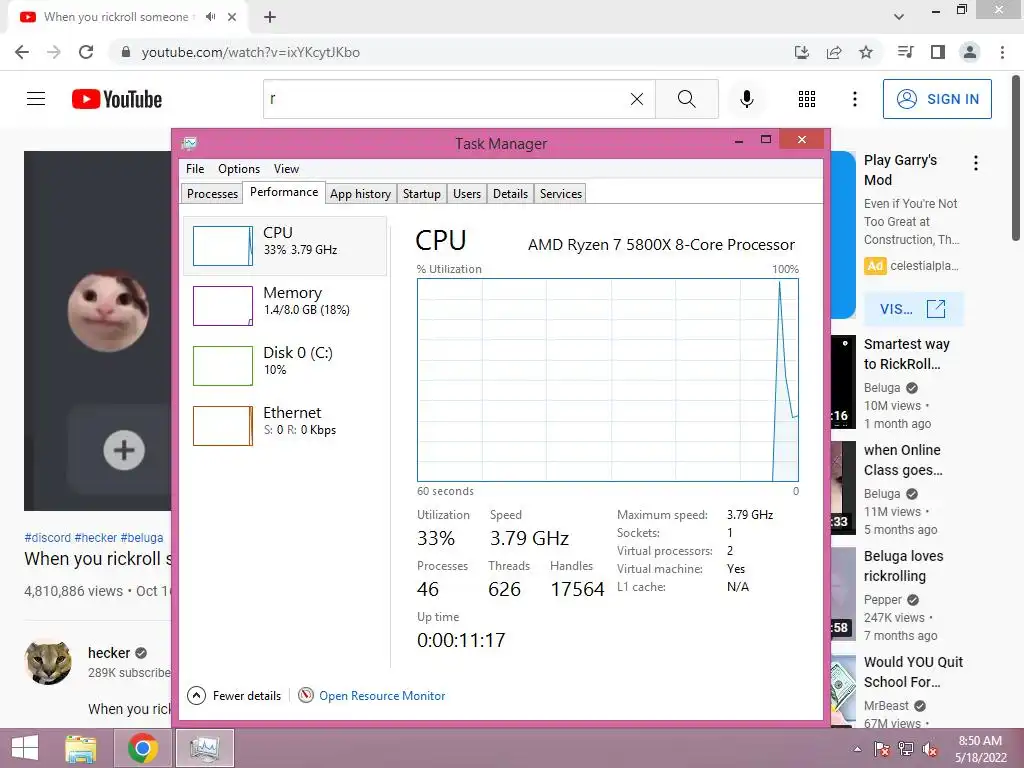1024x768 pixels.
Task: Bookmark this page with the star
Action: coord(866,52)
